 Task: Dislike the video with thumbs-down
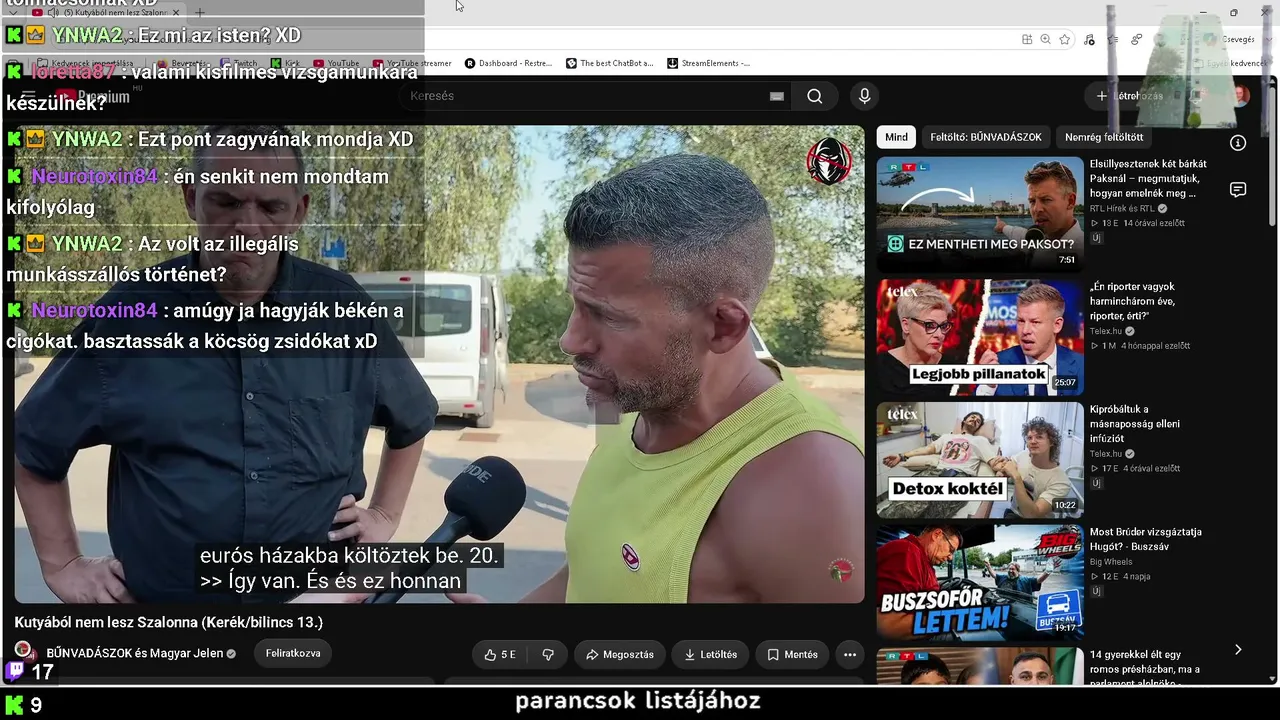click(548, 655)
